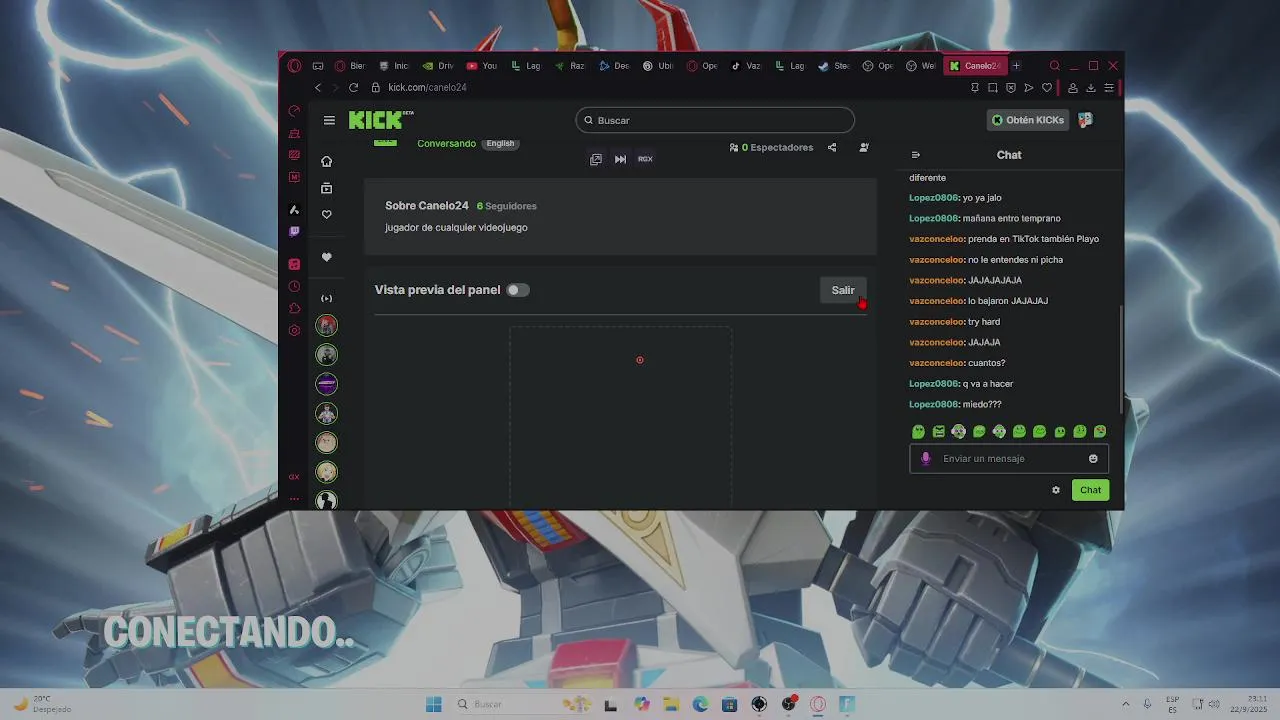The height and width of the screenshot is (720, 1280).
Task: Open Opera GX sidebar history clock
Action: tap(294, 286)
